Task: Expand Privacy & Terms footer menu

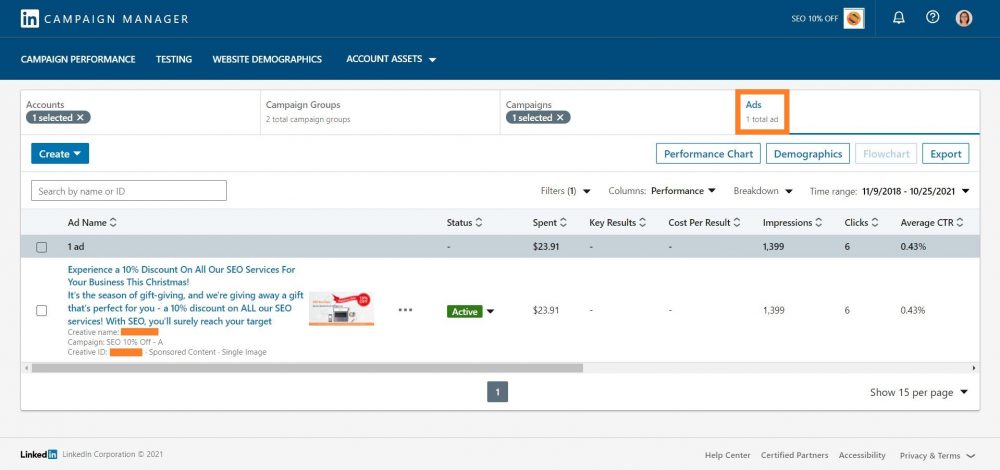Action: tap(938, 455)
